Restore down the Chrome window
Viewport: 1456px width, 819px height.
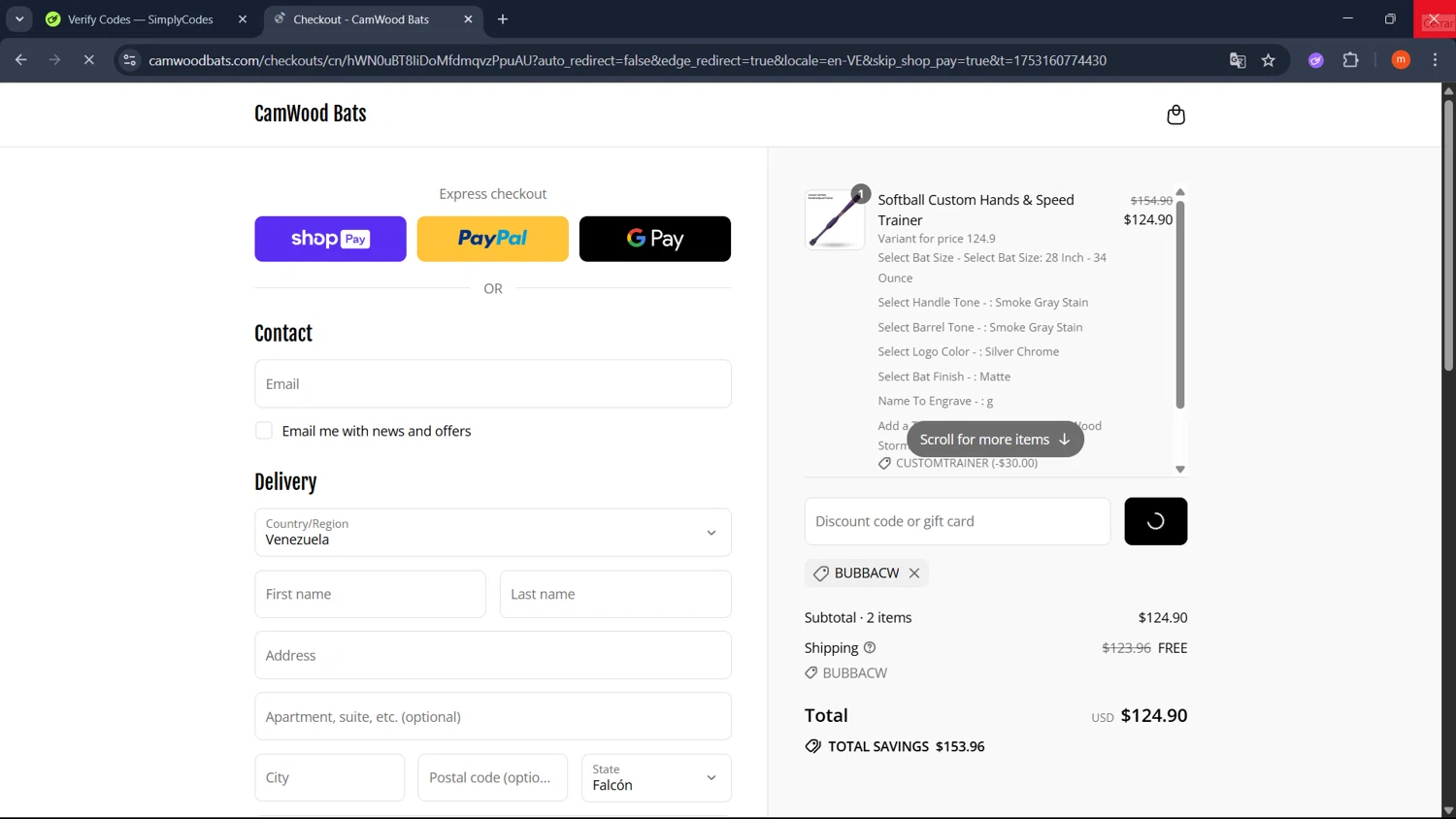[x=1390, y=18]
